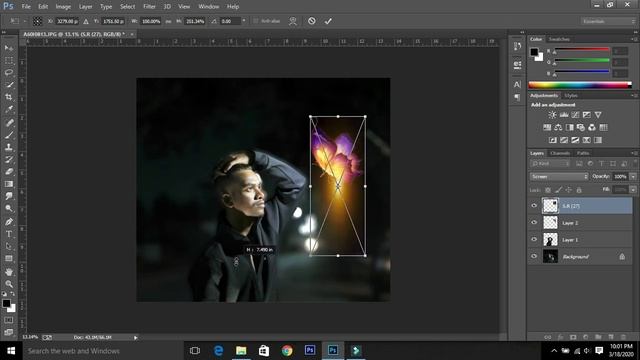This screenshot has height=360, width=640.
Task: Select the Eyedropper tool
Action: point(9,109)
